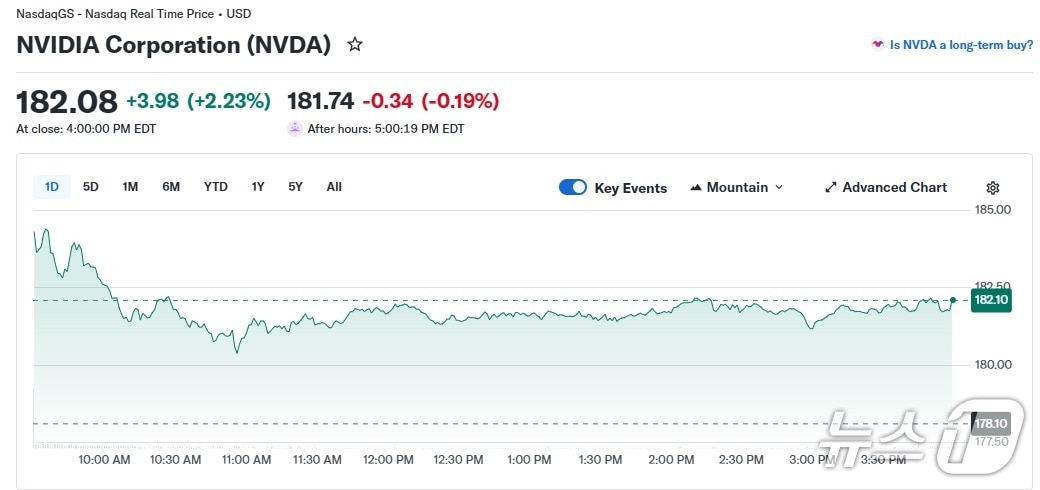Screen dimensions: 1040x490
Task: Star NVIDIA to add to watchlist
Action: [355, 45]
